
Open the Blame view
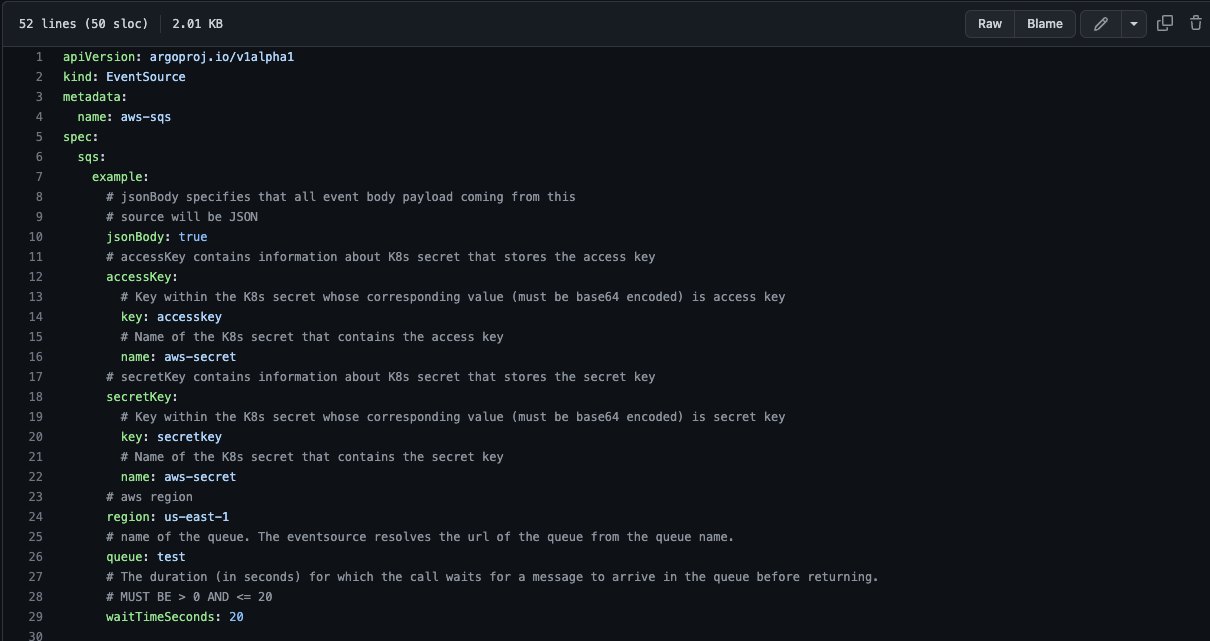pyautogui.click(x=1045, y=24)
